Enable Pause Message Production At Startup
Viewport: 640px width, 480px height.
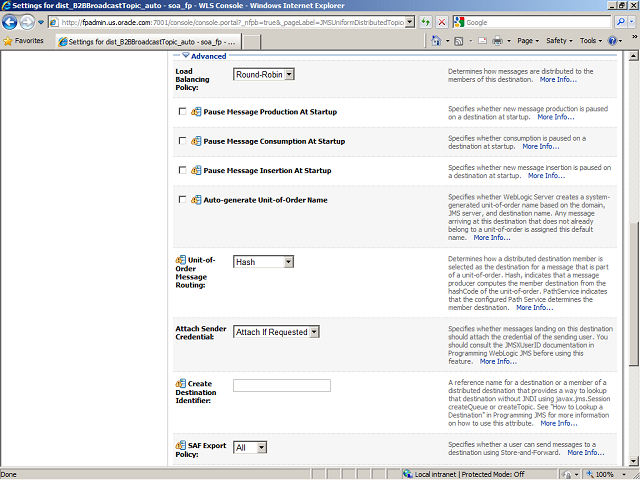[x=182, y=112]
